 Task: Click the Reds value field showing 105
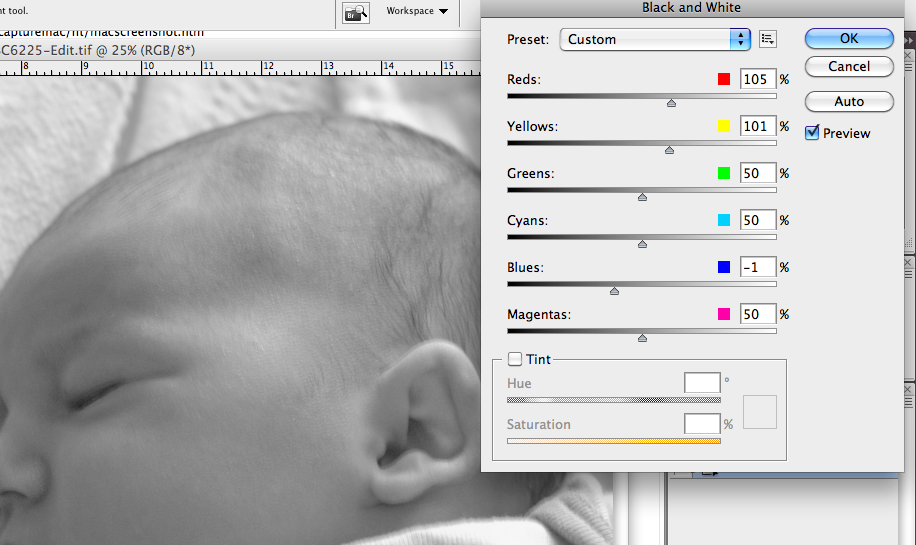(x=758, y=79)
